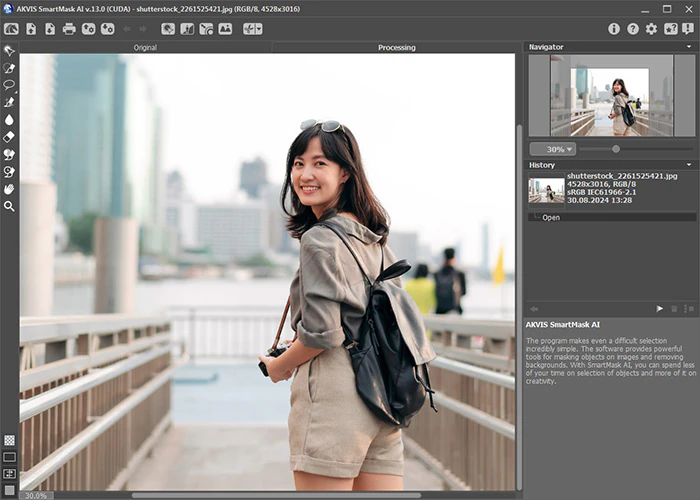700x500 pixels.
Task: Choose the custom background picture icon
Action: 225,29
